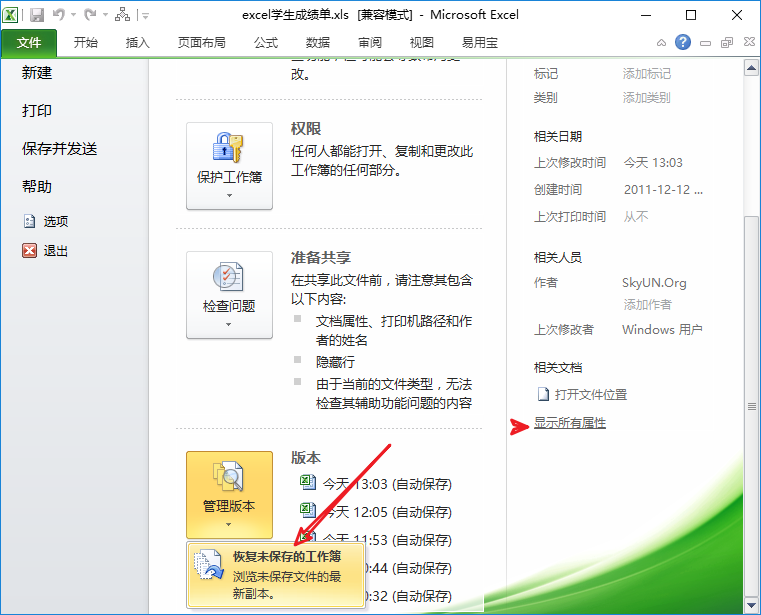Click 添加标记 to add a tag
Screen dimensions: 761x615
coord(646,74)
